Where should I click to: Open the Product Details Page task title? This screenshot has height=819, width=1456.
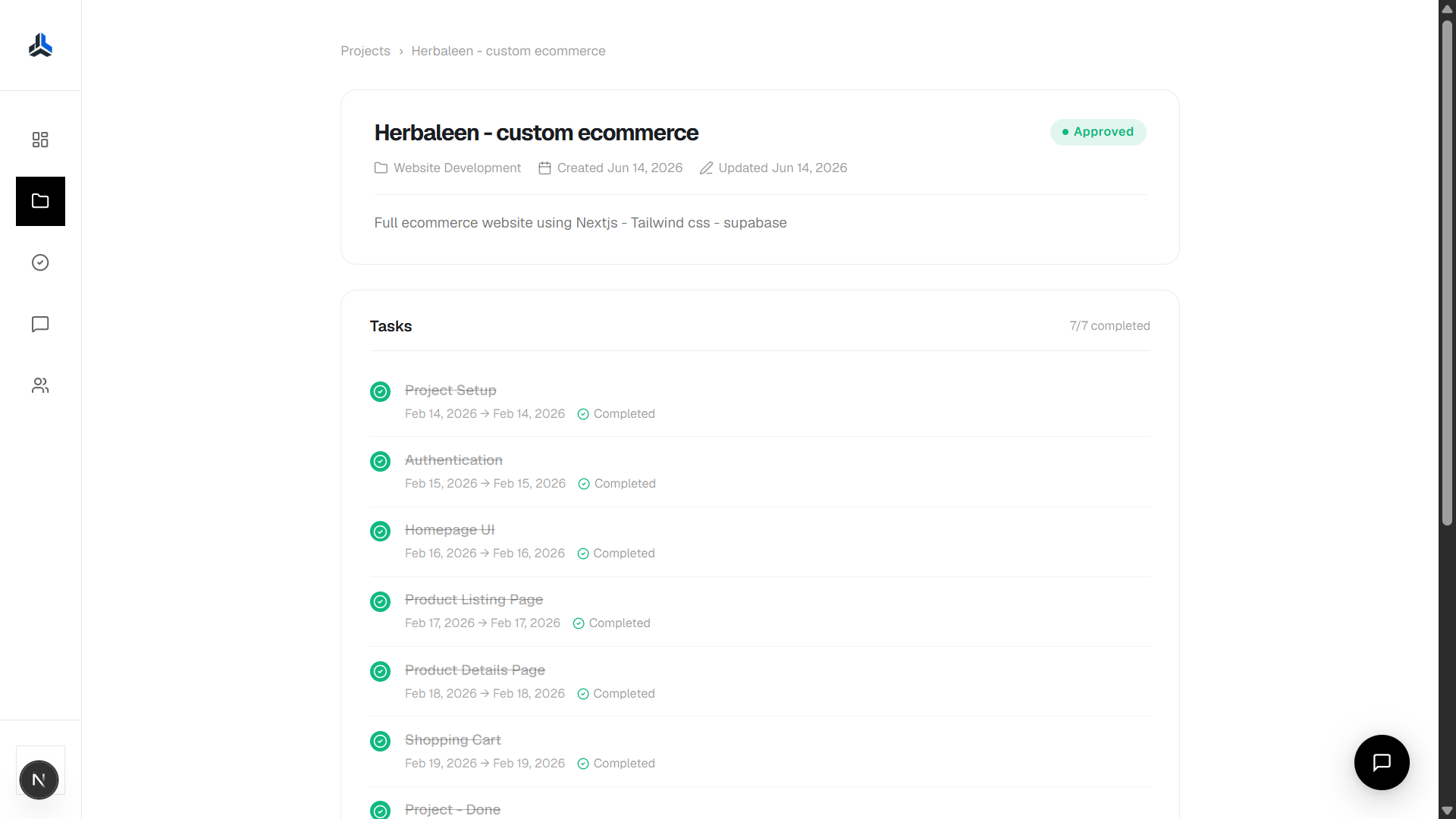(x=475, y=670)
